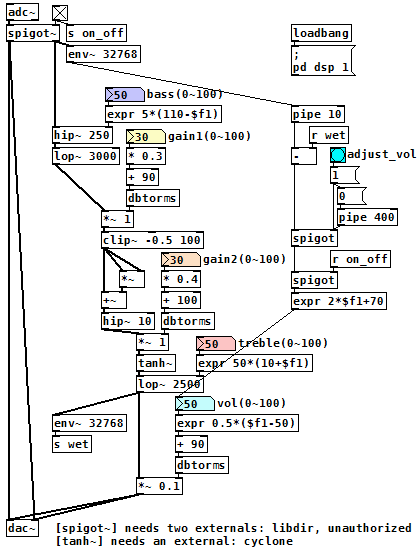The width and height of the screenshot is (420, 550).
Task: Select the 'r wet' receive object
Action: click(329, 135)
